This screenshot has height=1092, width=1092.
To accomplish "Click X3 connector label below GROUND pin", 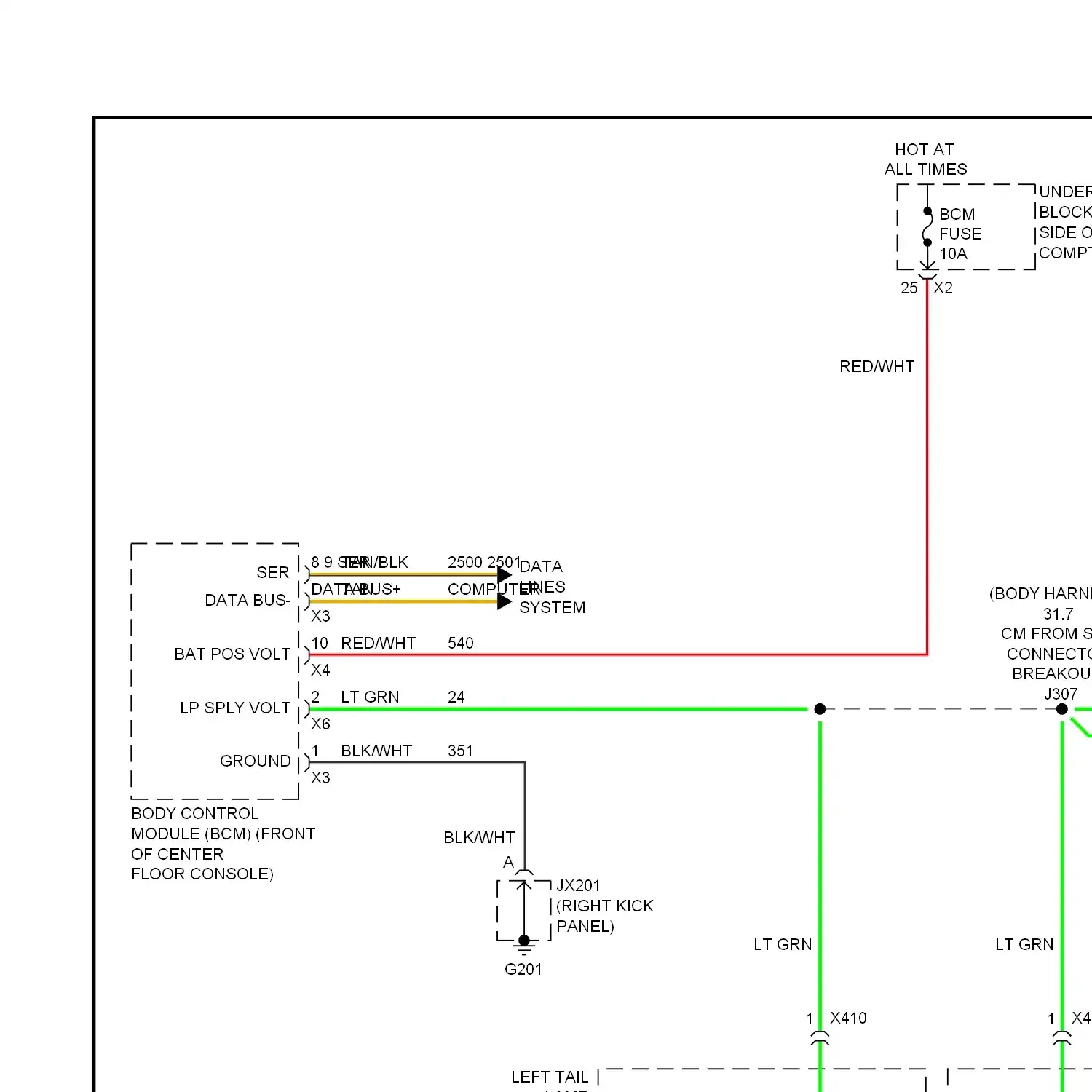I will coord(320,778).
